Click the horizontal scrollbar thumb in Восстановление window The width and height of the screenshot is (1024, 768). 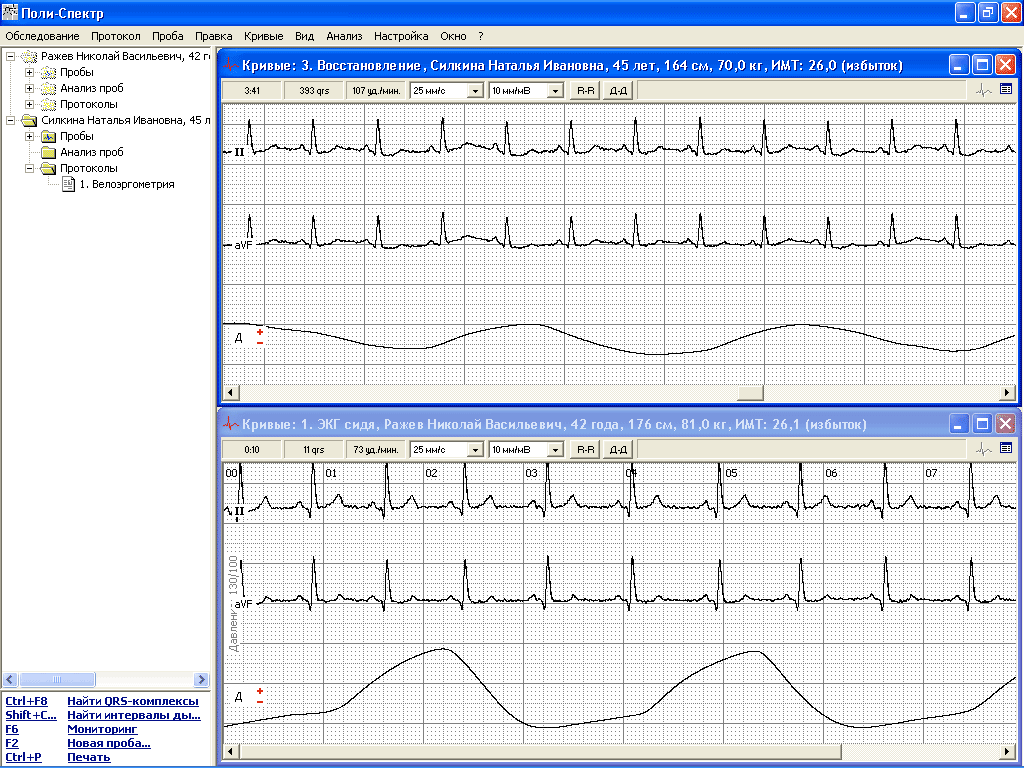click(750, 393)
